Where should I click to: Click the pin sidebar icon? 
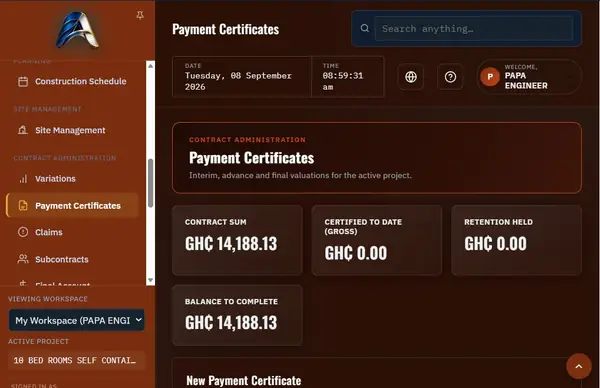pyautogui.click(x=140, y=15)
